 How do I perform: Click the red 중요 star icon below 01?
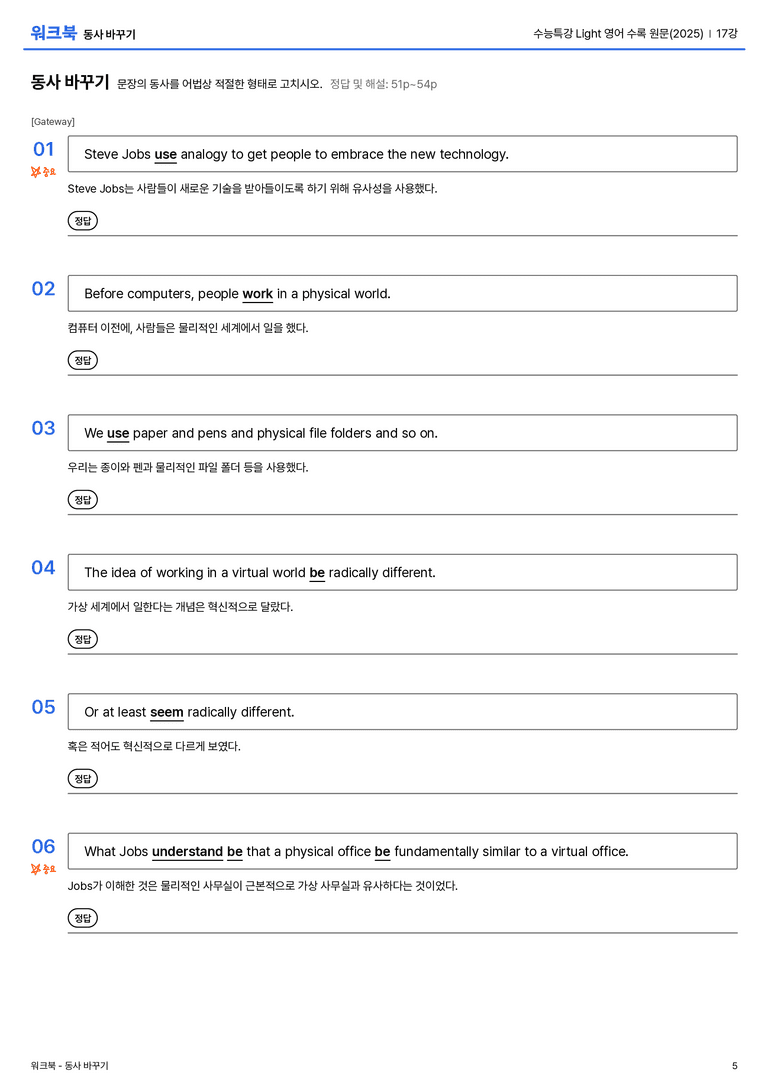(x=43, y=172)
